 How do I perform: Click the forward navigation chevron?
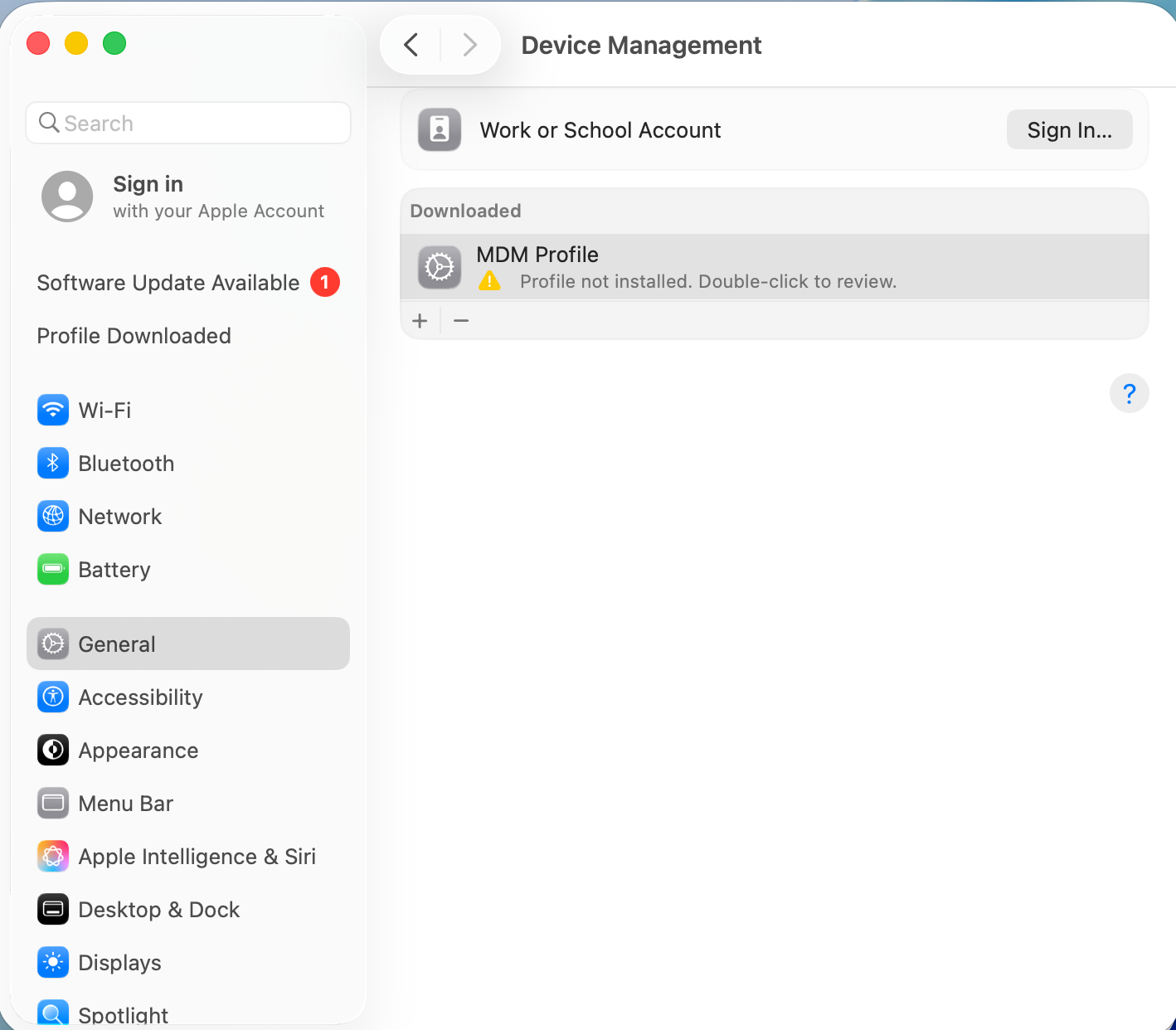[469, 45]
